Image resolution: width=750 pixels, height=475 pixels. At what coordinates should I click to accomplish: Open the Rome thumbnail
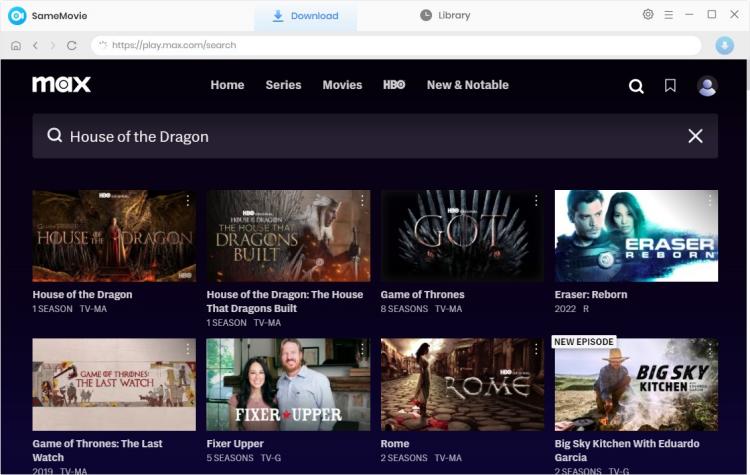(x=462, y=385)
